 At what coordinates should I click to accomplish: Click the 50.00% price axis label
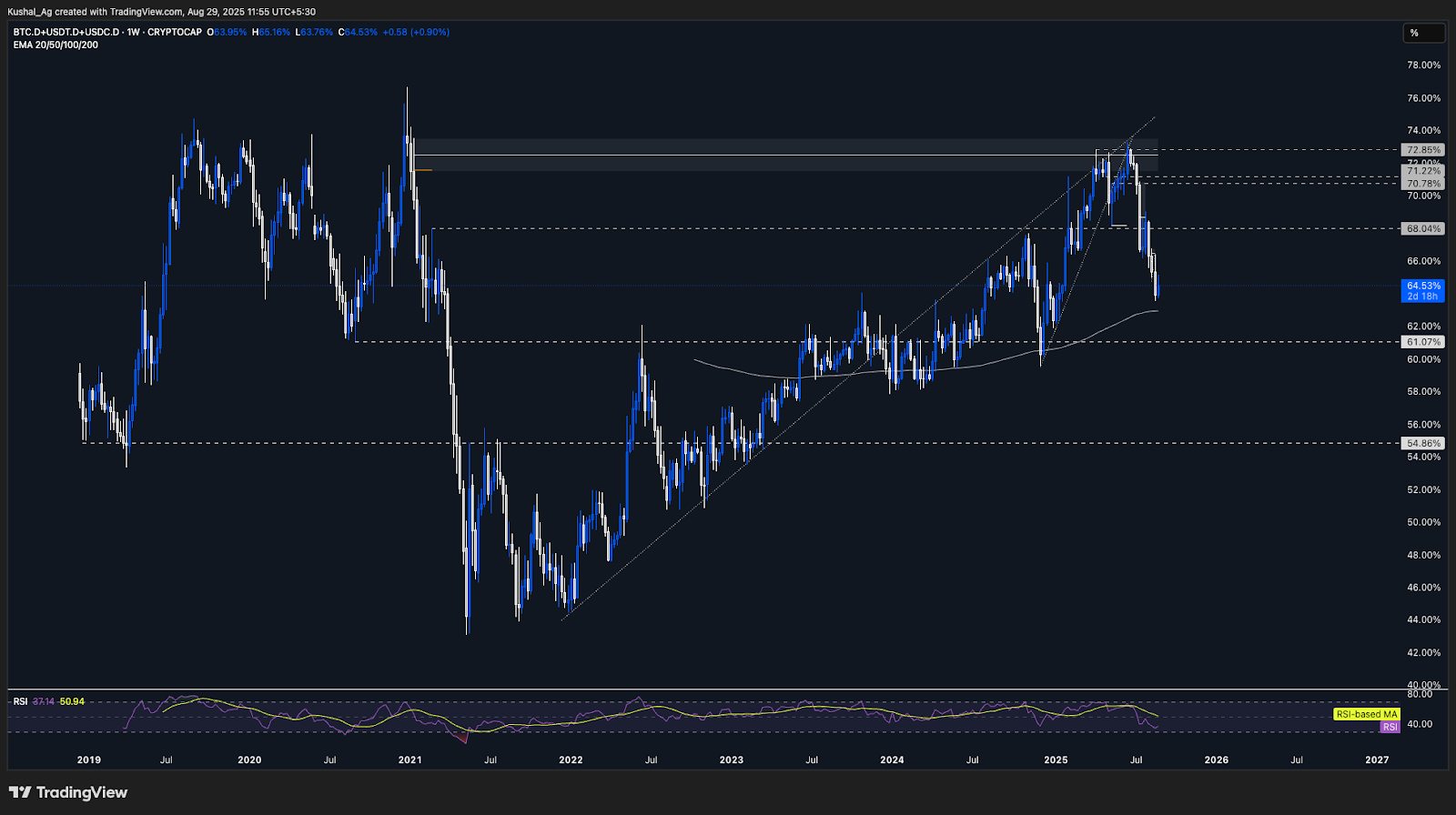[1423, 523]
